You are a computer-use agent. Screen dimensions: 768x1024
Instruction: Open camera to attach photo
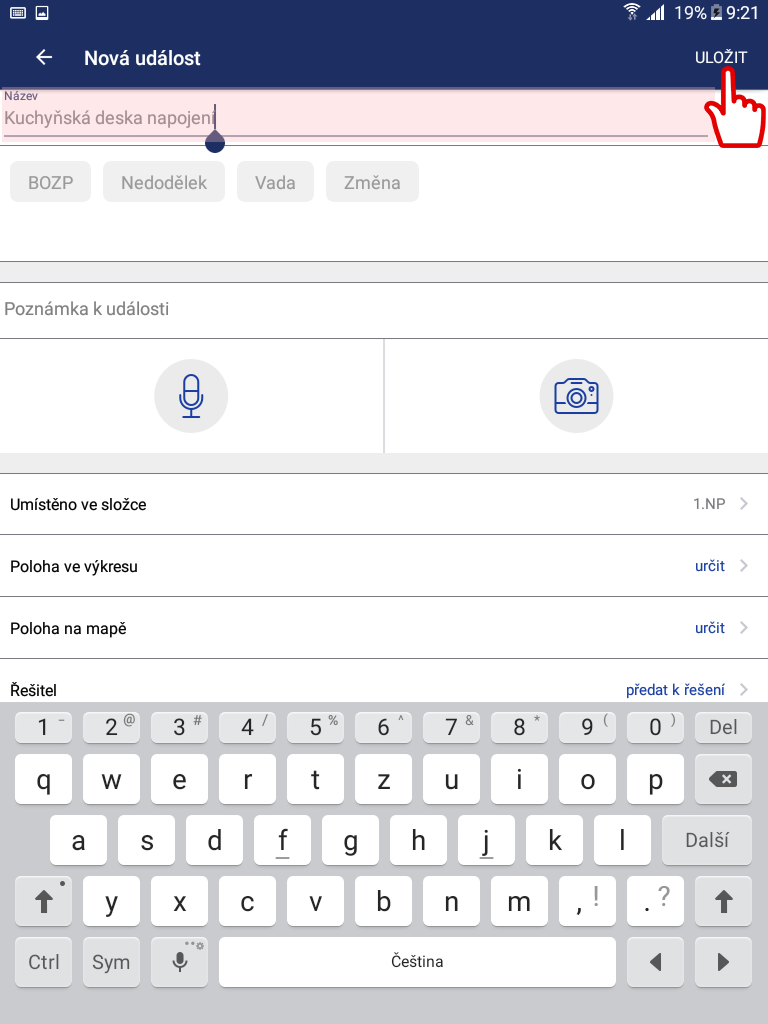point(576,396)
